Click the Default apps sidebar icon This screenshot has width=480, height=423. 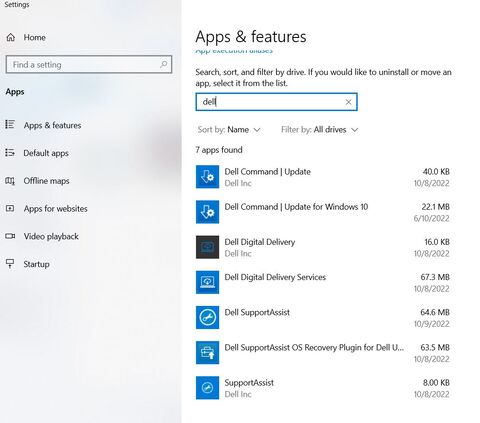click(10, 153)
